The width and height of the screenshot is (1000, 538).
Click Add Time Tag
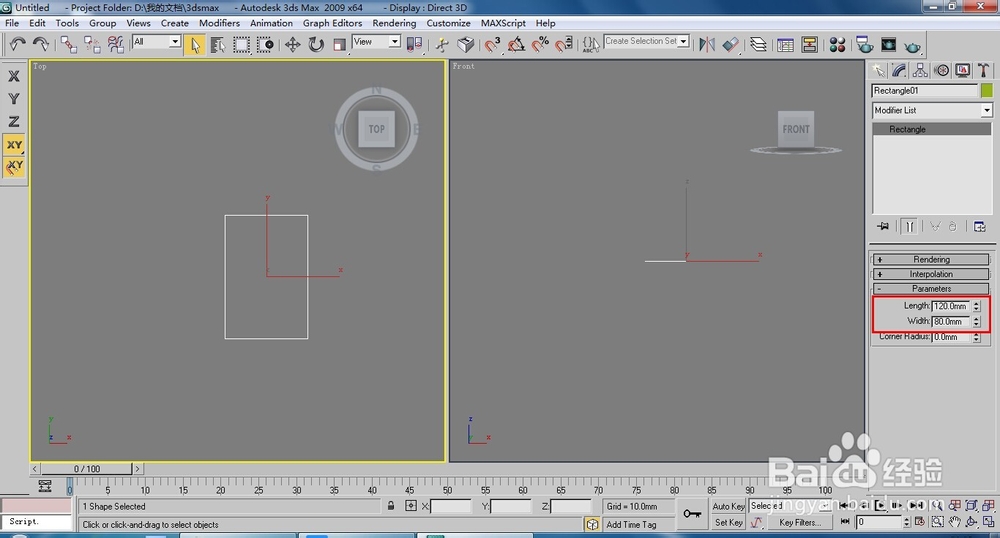[631, 525]
